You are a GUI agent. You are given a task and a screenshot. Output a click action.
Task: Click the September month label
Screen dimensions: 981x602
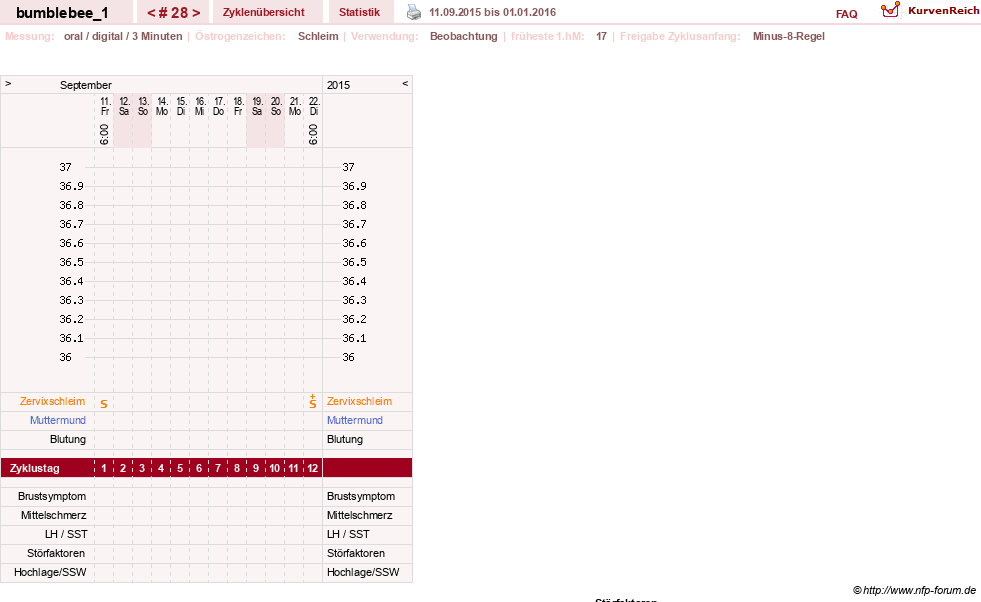point(86,85)
